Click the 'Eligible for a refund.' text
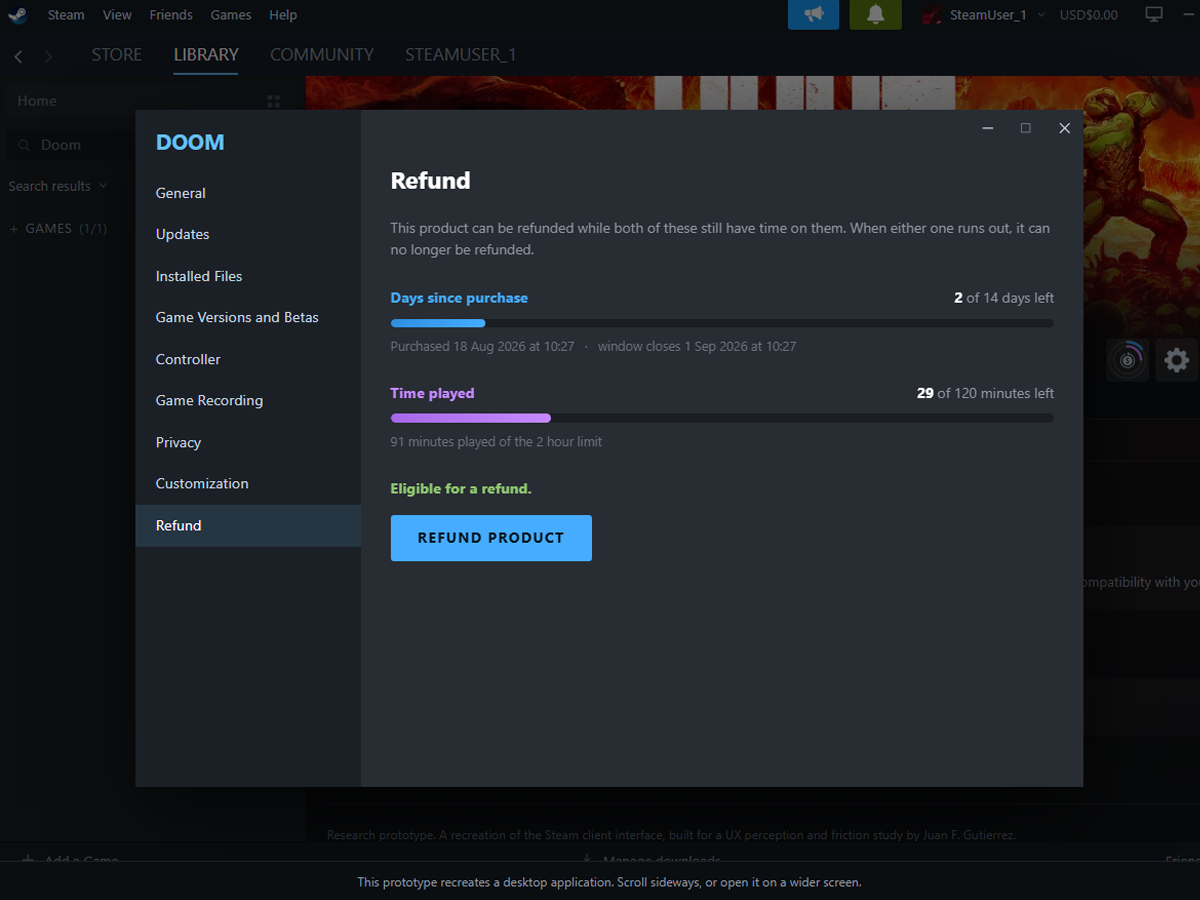 461,489
